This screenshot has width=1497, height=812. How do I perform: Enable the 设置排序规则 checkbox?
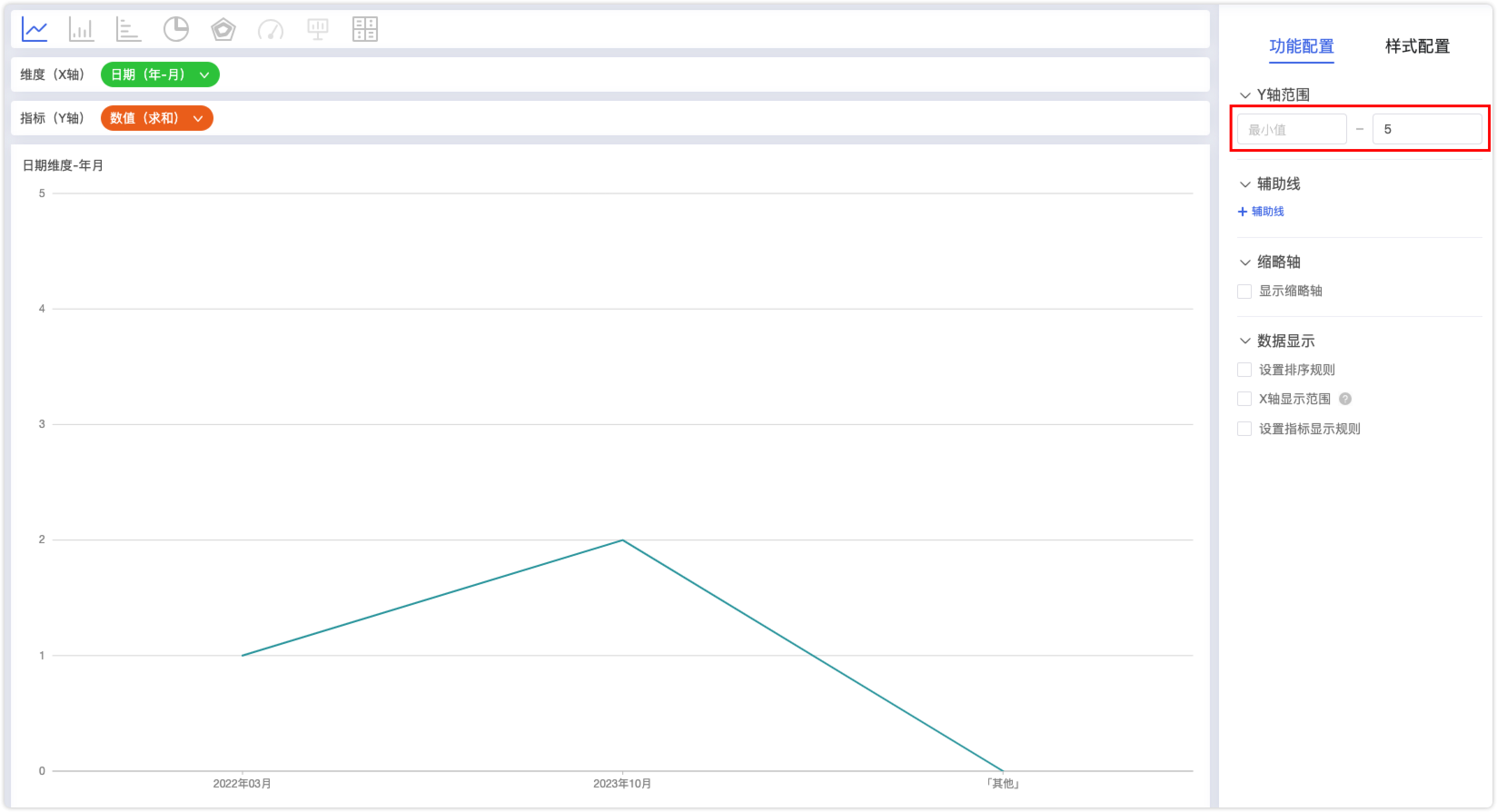coord(1244,370)
